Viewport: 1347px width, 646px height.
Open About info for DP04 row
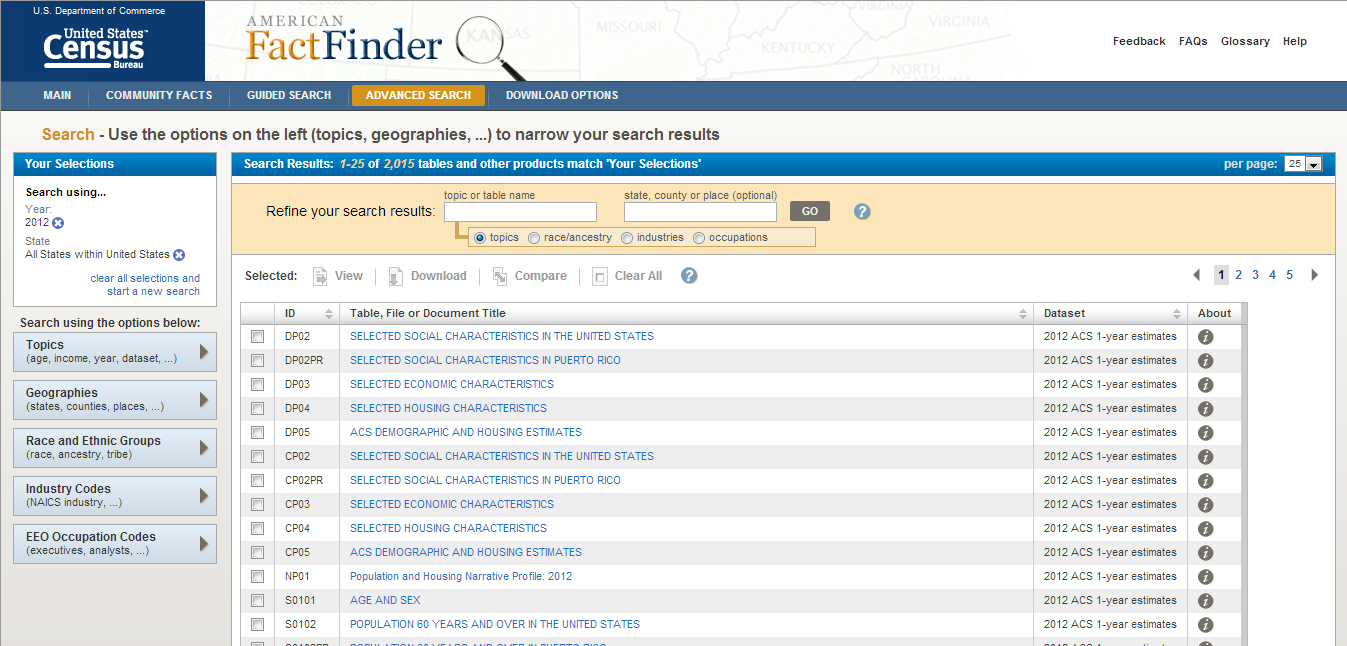(x=1205, y=409)
